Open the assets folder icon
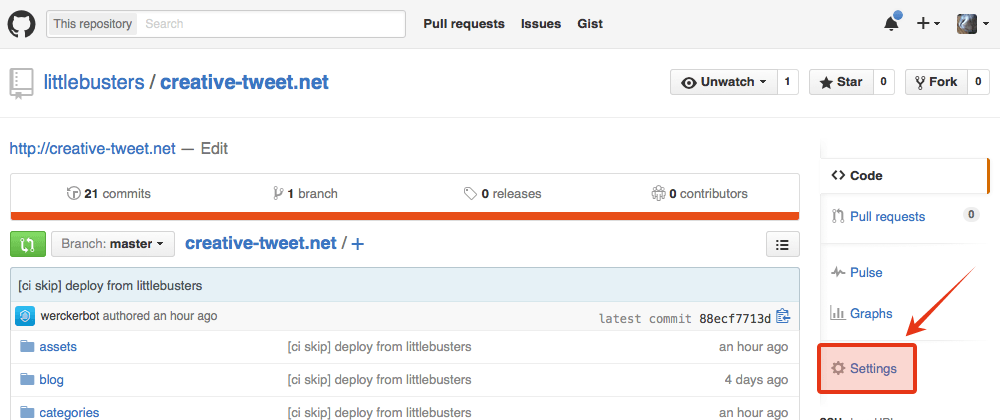Viewport: 1000px width, 420px height. [27, 347]
